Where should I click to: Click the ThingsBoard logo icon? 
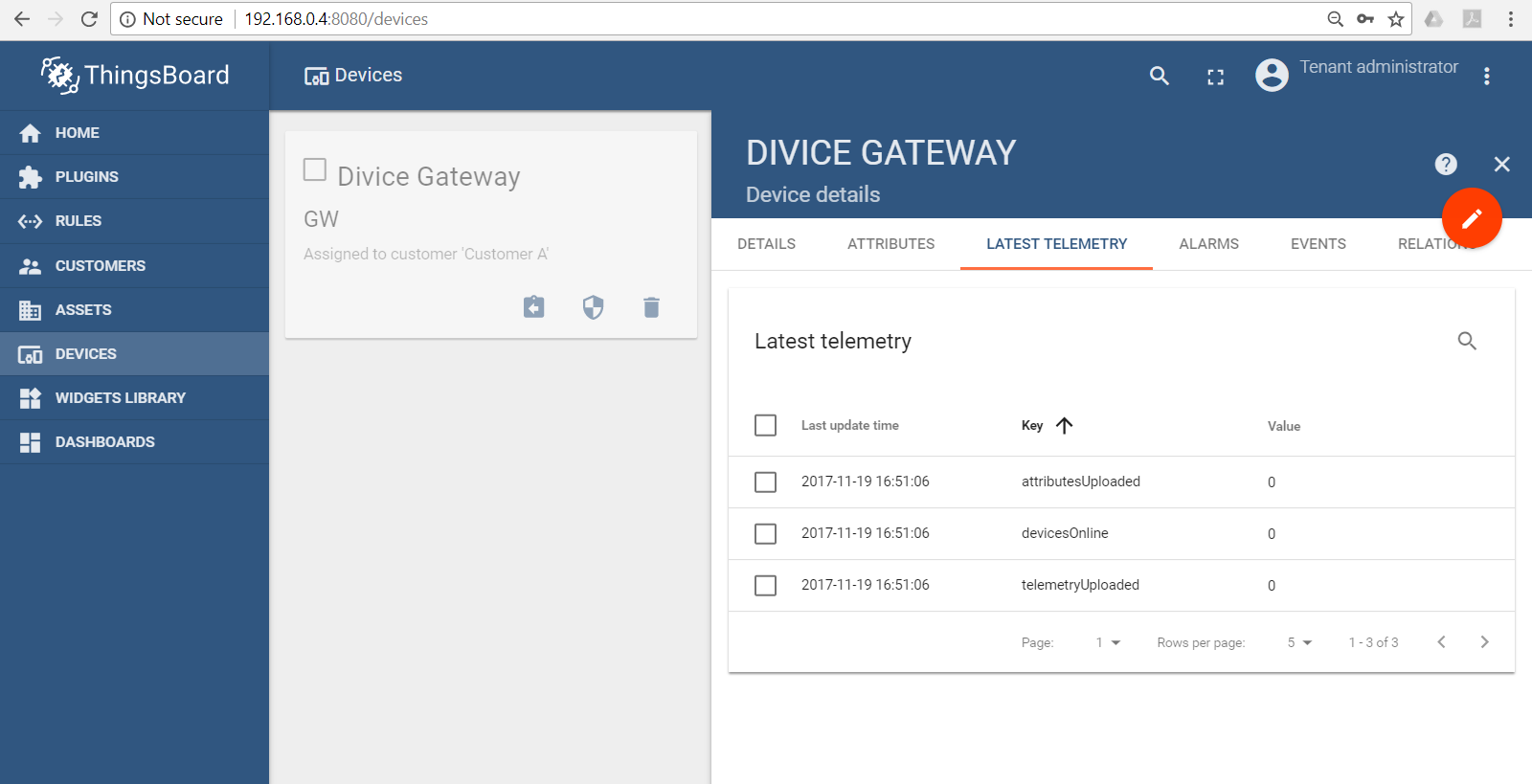click(59, 75)
